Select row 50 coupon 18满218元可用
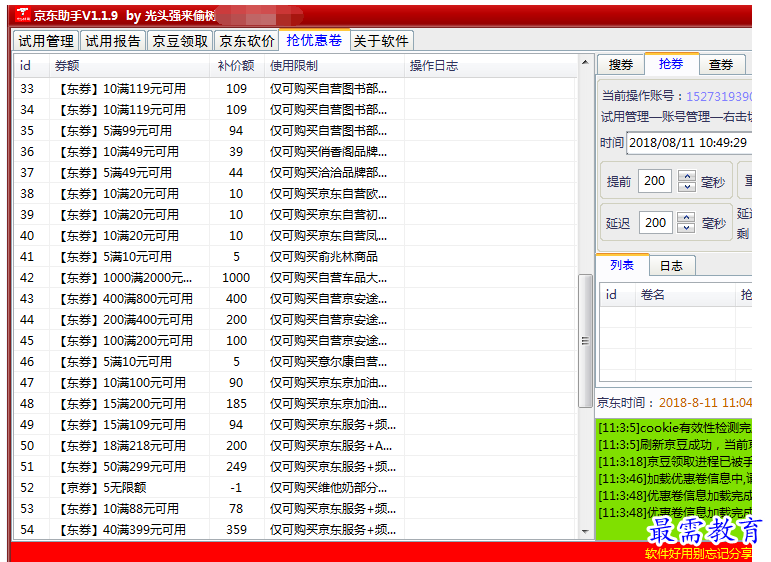Viewport: 771px width, 562px height. coord(295,446)
